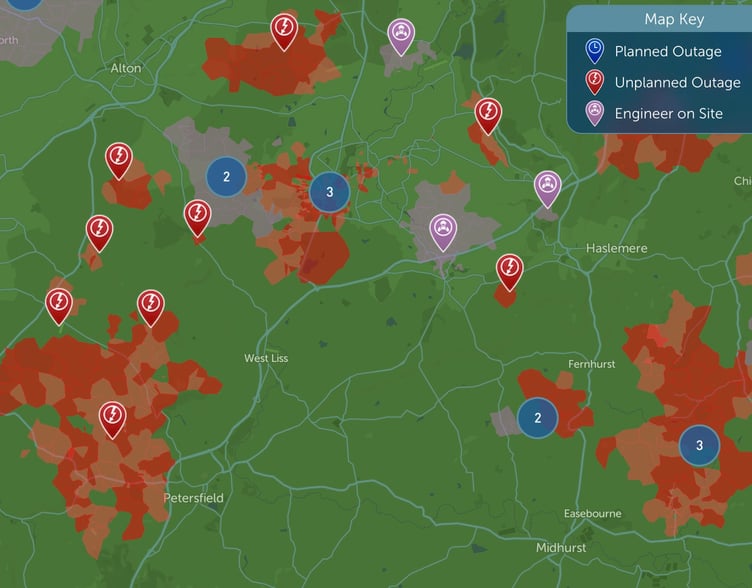This screenshot has height=588, width=752.
Task: Click the Unplanned Outage legend label
Action: pos(678,82)
